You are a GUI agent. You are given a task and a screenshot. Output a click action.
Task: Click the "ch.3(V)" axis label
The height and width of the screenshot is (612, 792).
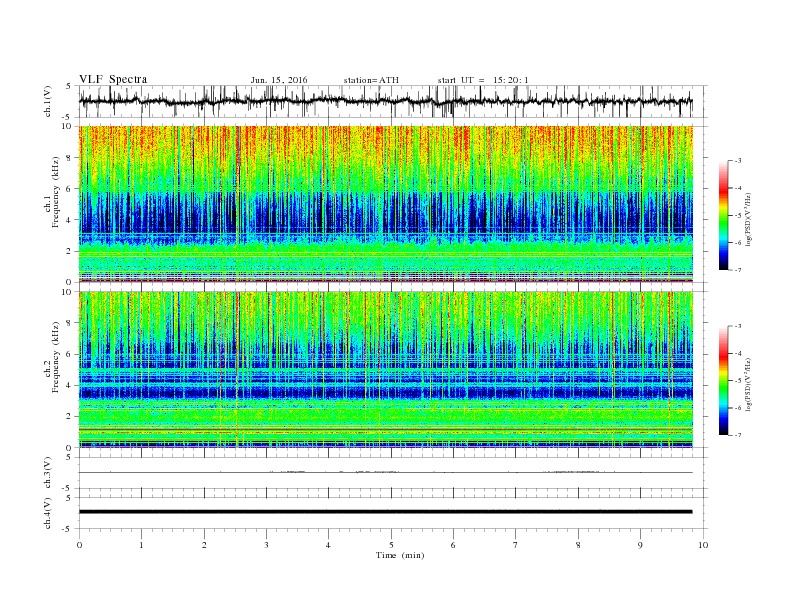(x=48, y=473)
